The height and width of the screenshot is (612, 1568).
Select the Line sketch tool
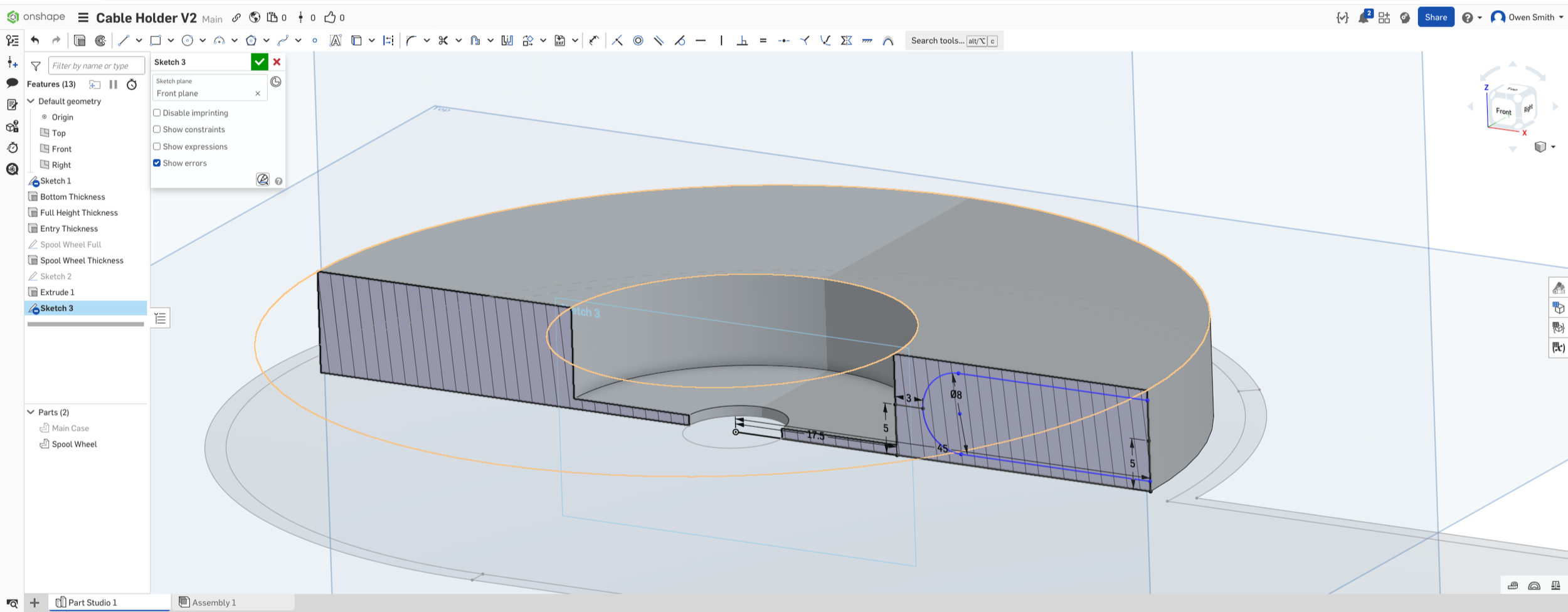[124, 40]
